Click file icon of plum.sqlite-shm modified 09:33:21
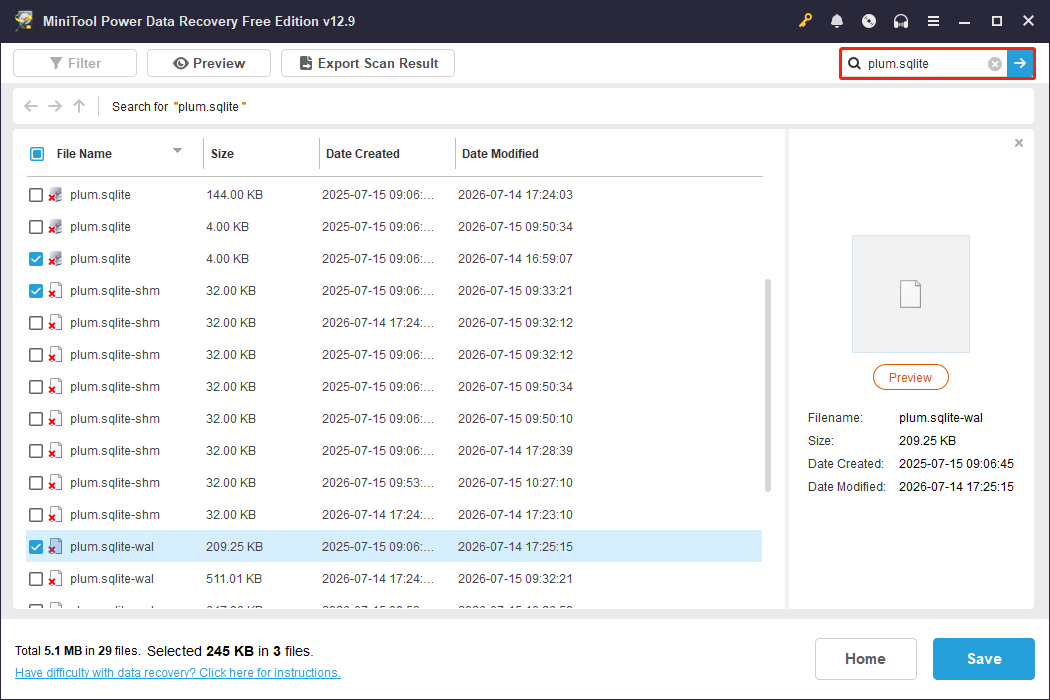1050x700 pixels. 56,291
